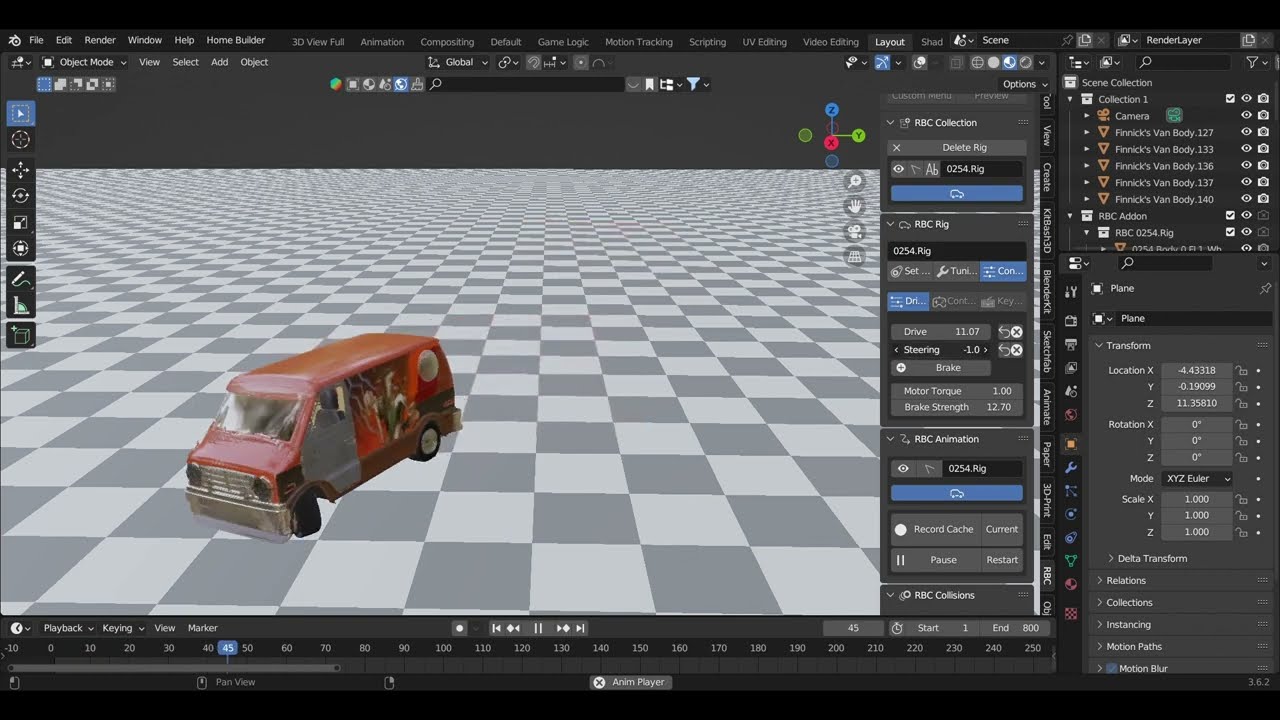1280x720 pixels.
Task: Expand the Collections panel
Action: pos(1129,602)
